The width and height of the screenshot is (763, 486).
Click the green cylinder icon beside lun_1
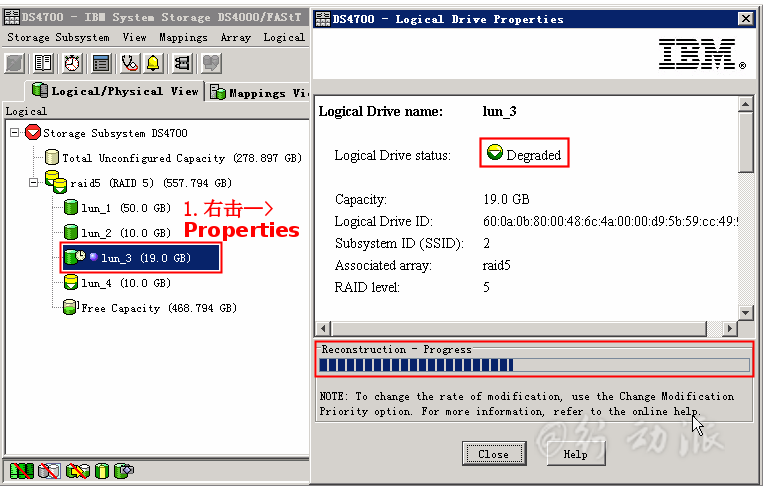coord(71,207)
